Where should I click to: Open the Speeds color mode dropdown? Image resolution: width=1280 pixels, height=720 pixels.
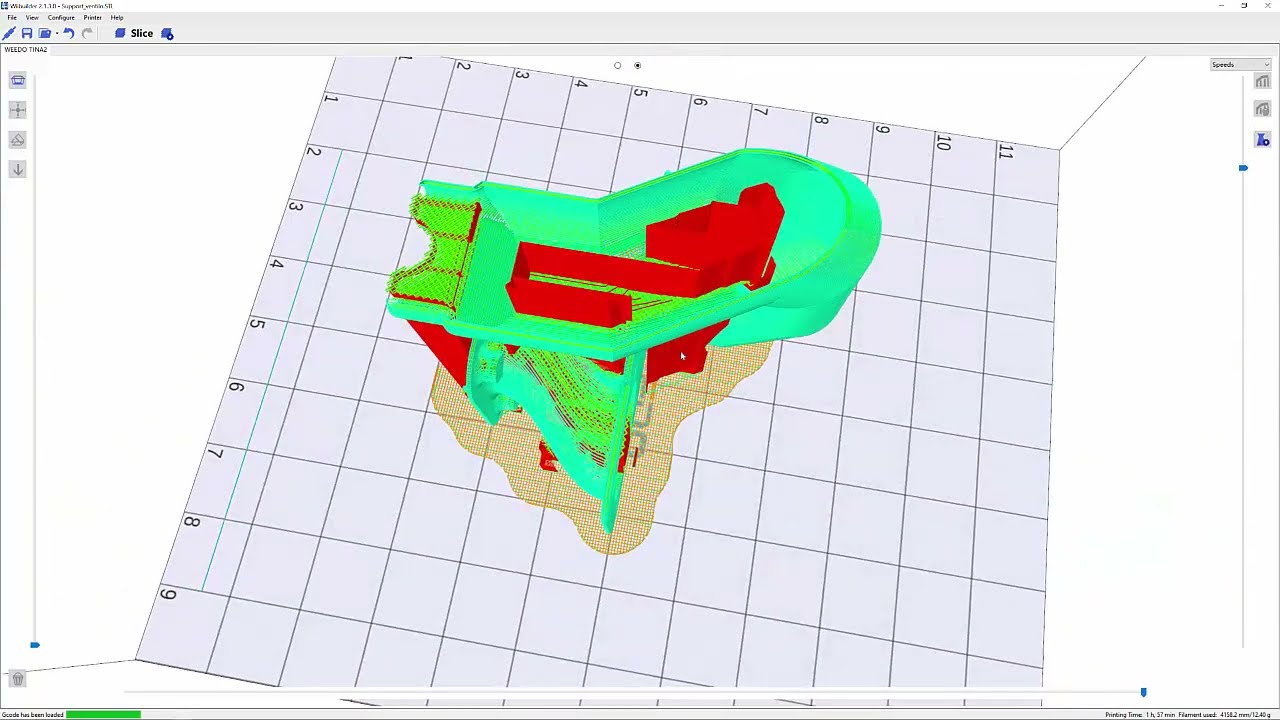click(1240, 65)
